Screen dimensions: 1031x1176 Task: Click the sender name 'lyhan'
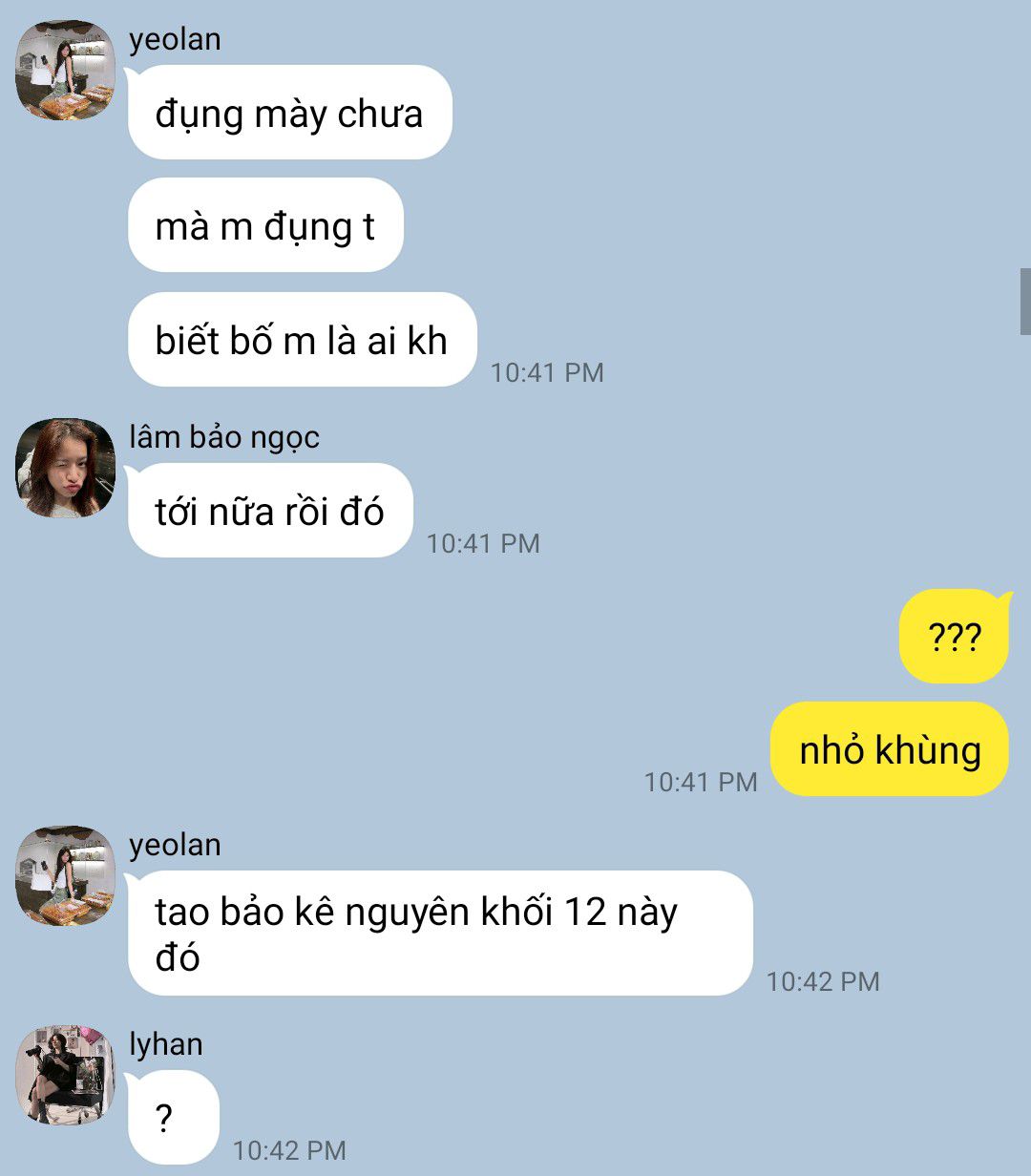166,1043
